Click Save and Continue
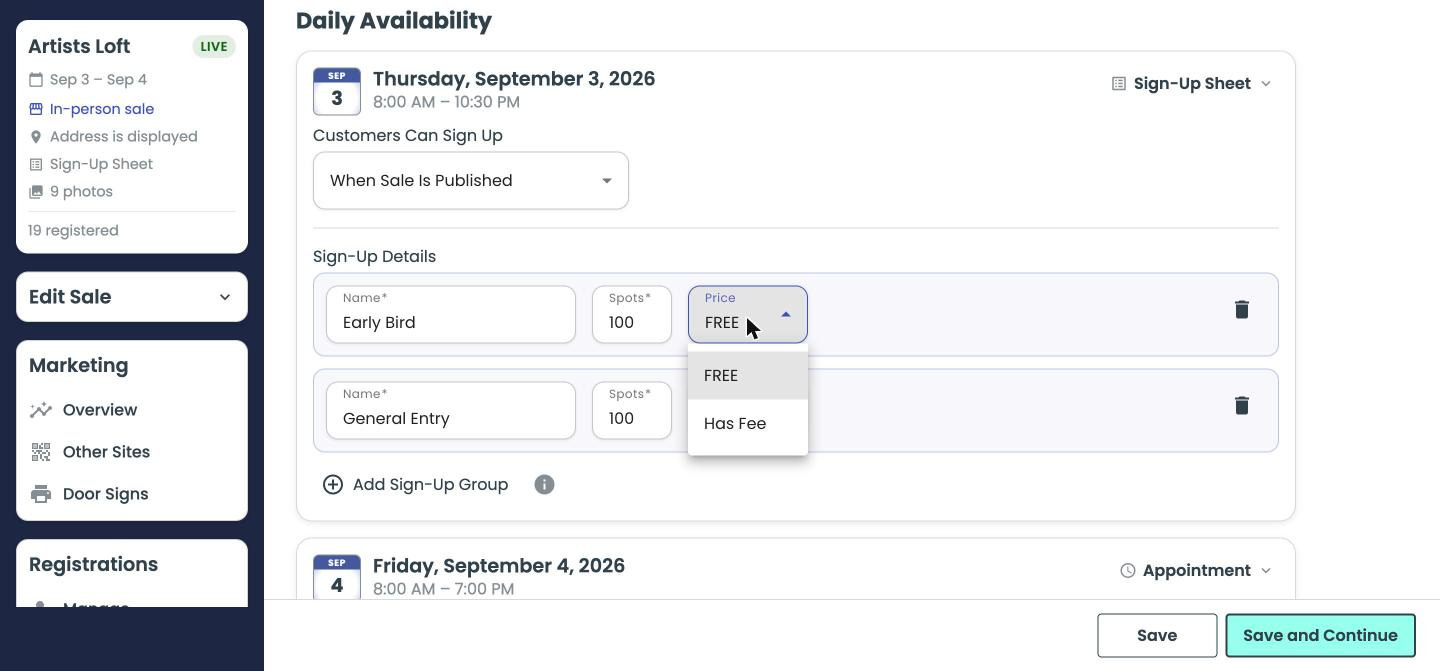This screenshot has width=1440, height=671. [x=1320, y=636]
